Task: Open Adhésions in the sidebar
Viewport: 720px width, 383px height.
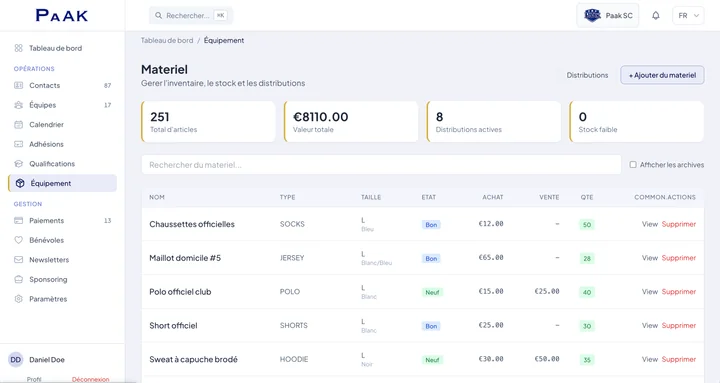Action: [x=62, y=144]
